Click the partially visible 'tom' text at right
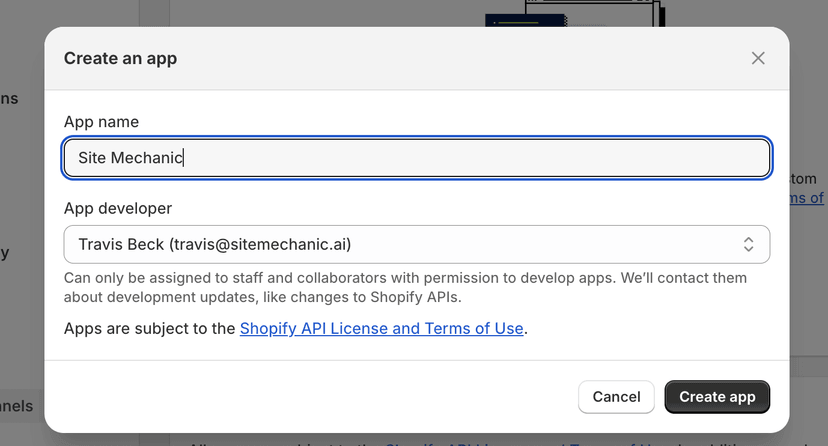Screen dimensions: 828x446 click(803, 179)
